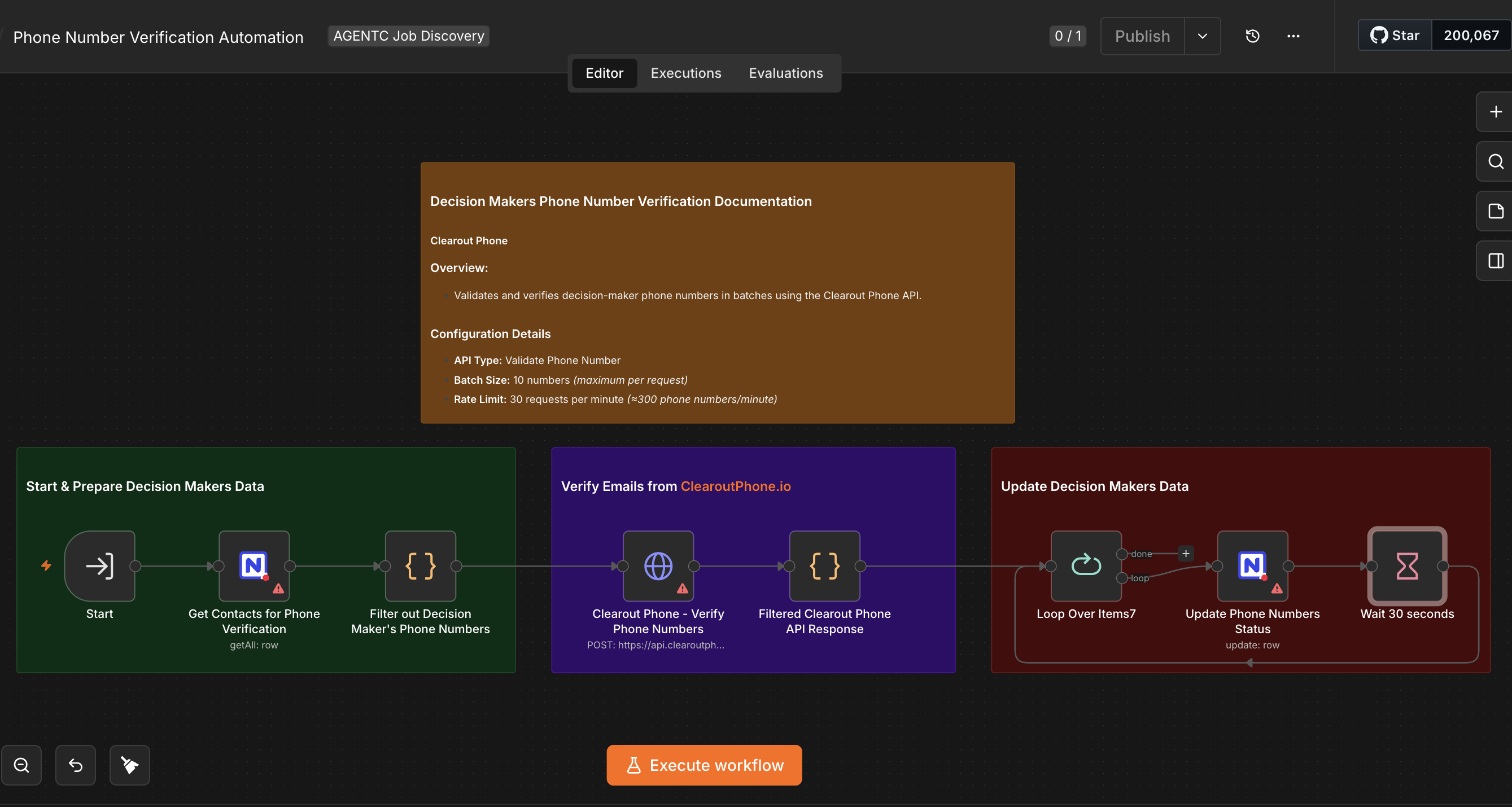Tidy up the workflow with broom icon
This screenshot has width=1512, height=807.
pos(130,765)
